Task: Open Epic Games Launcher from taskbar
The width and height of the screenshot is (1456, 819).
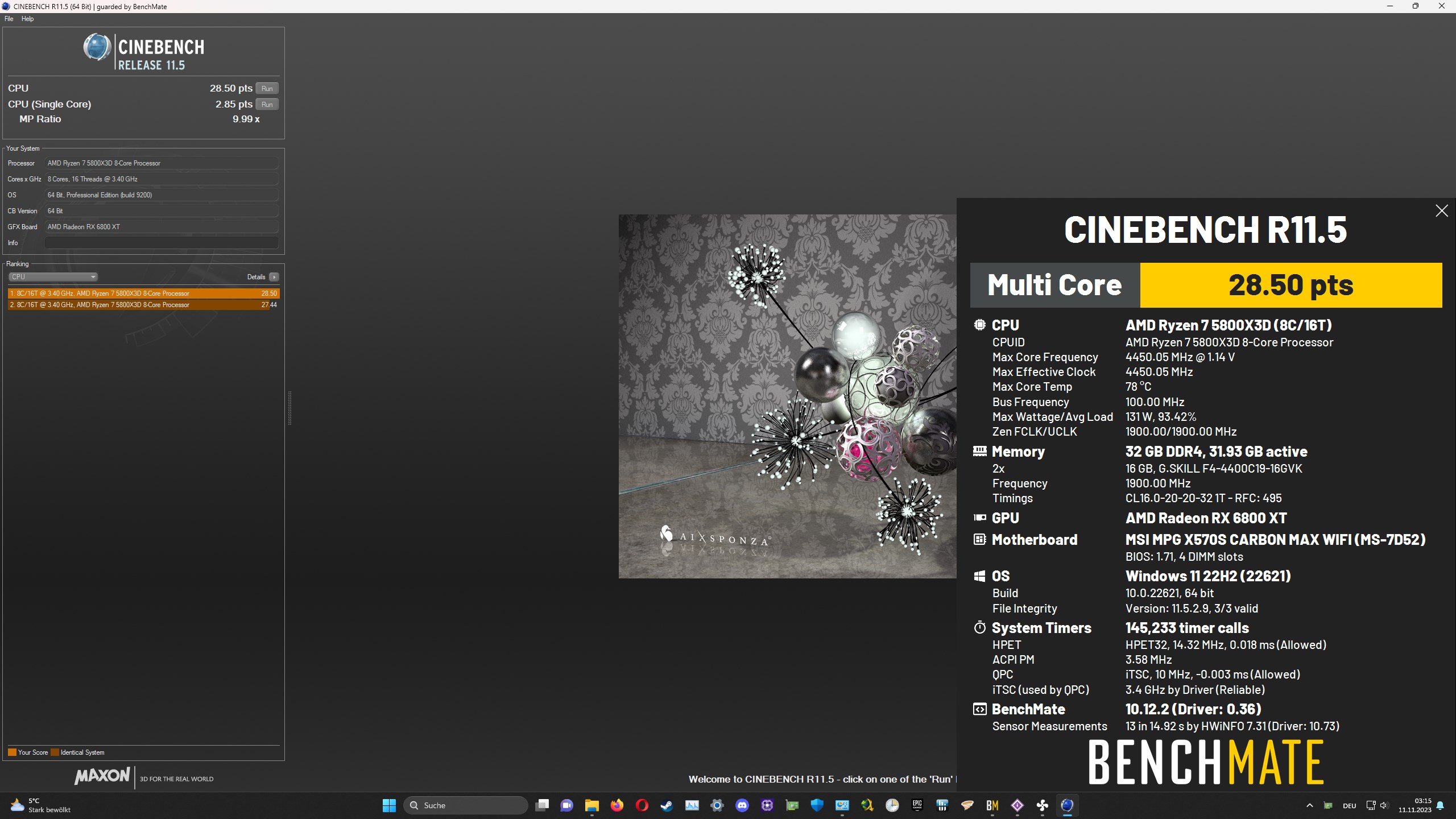Action: [917, 805]
